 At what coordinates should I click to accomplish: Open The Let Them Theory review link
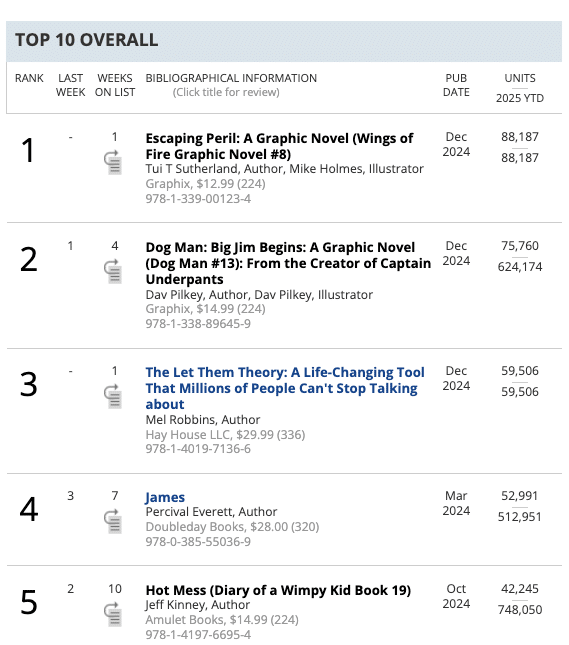coord(285,388)
